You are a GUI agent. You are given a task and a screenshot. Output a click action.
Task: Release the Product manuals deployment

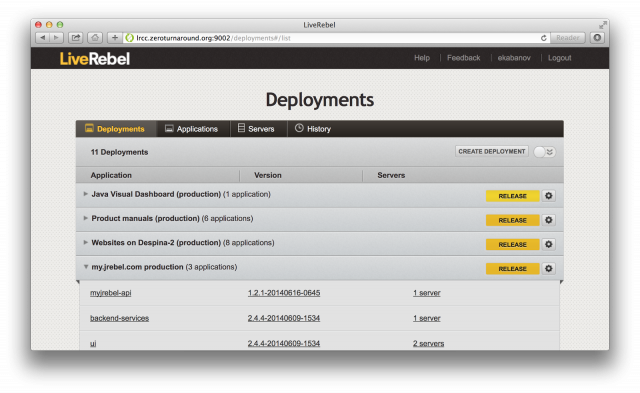click(512, 220)
